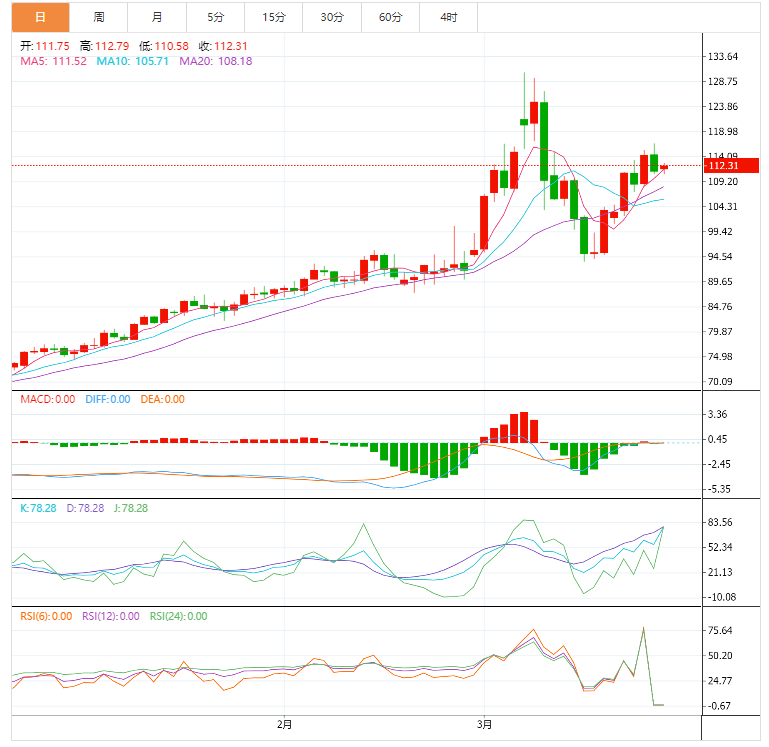Select the 15分 timeframe tab
The height and width of the screenshot is (747, 769).
273,18
